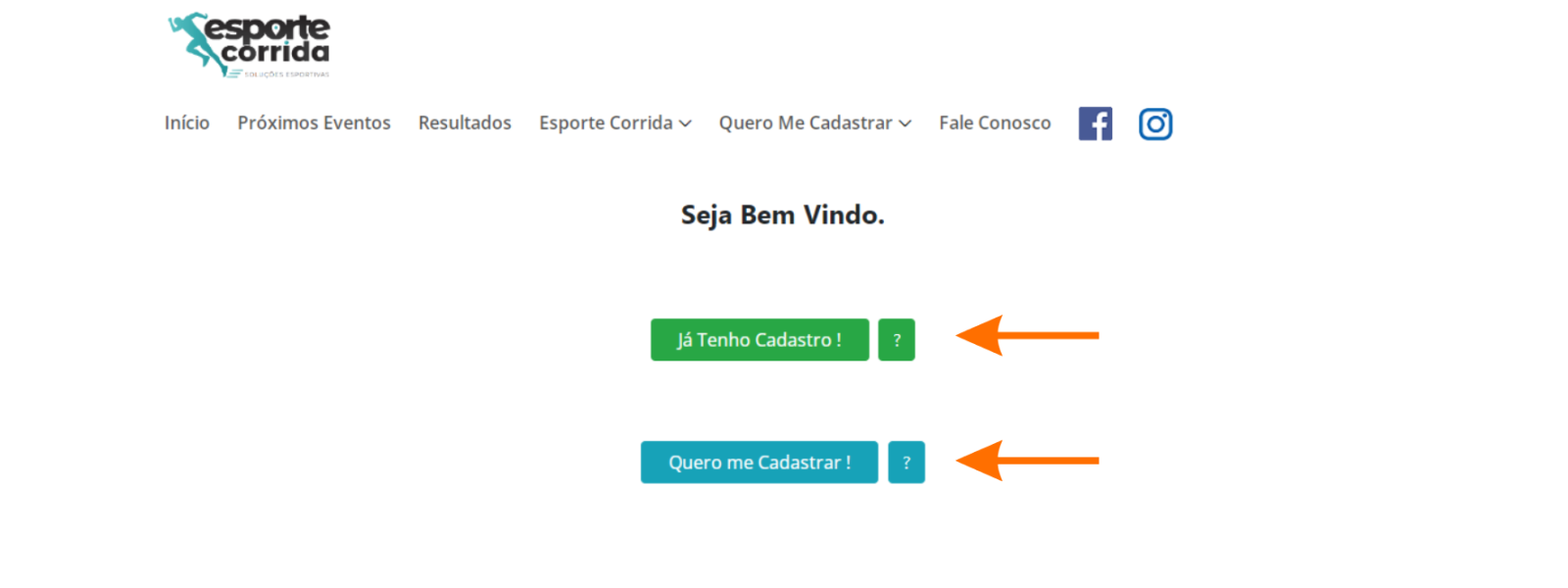Open the Fale Conosco page
Screen dimensions: 1568x588
995,123
